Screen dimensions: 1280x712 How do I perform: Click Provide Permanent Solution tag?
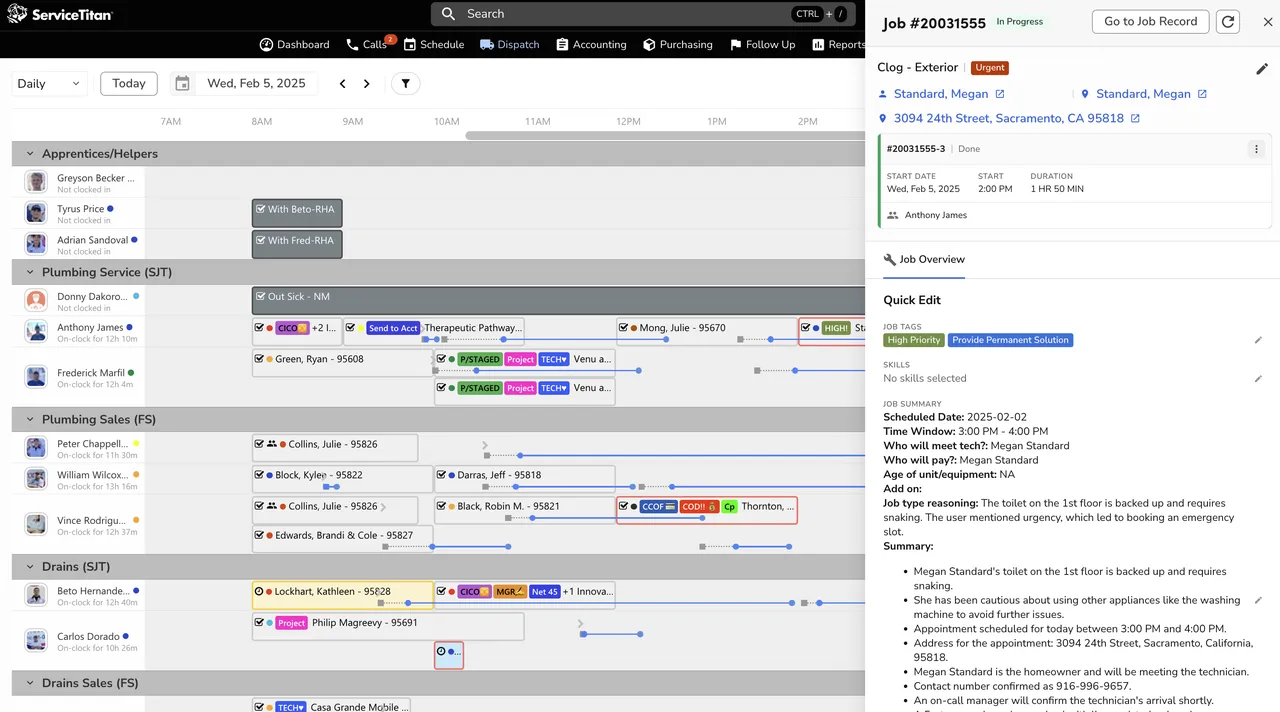(1010, 340)
